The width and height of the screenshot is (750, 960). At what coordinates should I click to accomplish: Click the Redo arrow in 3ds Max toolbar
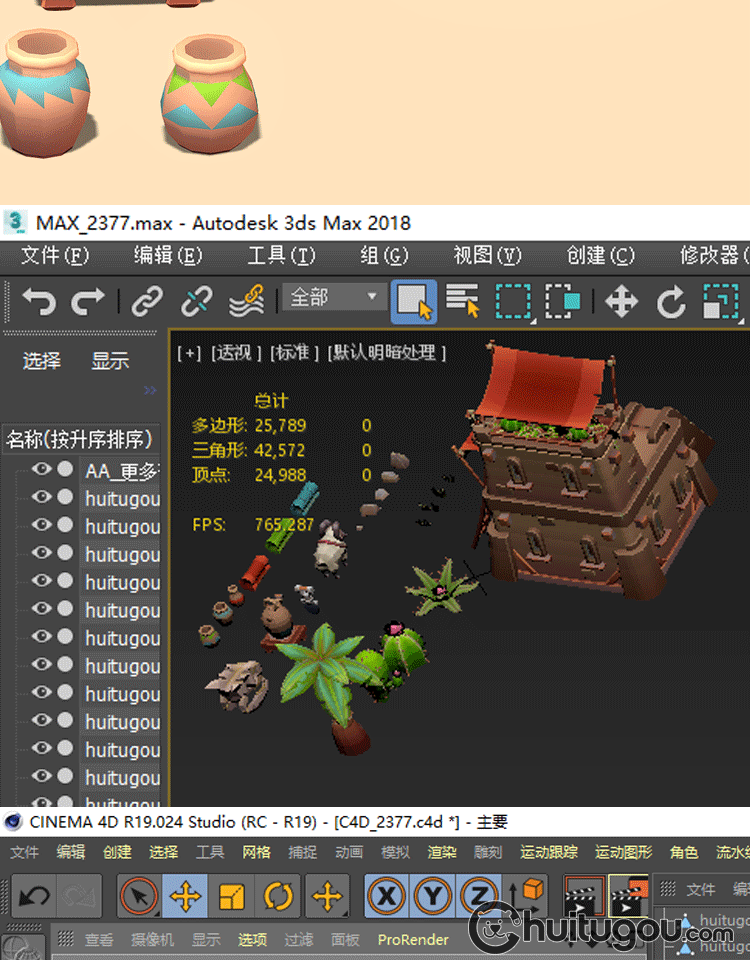(x=88, y=300)
